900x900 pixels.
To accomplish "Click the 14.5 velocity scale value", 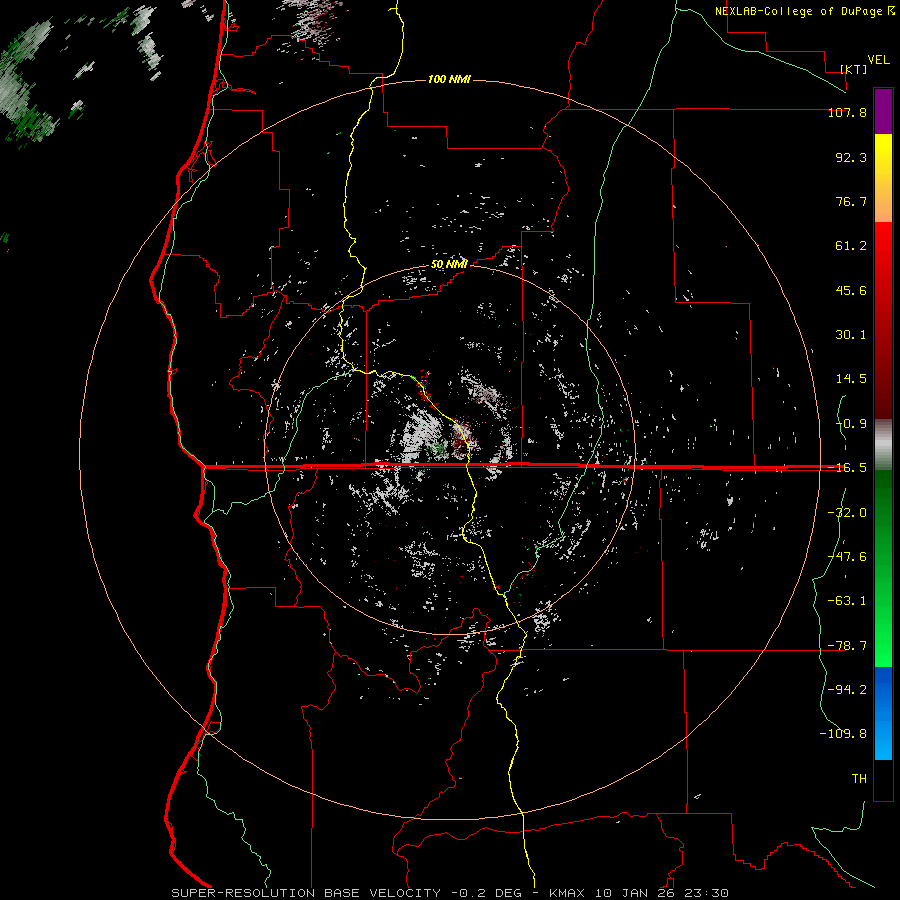I will click(851, 379).
